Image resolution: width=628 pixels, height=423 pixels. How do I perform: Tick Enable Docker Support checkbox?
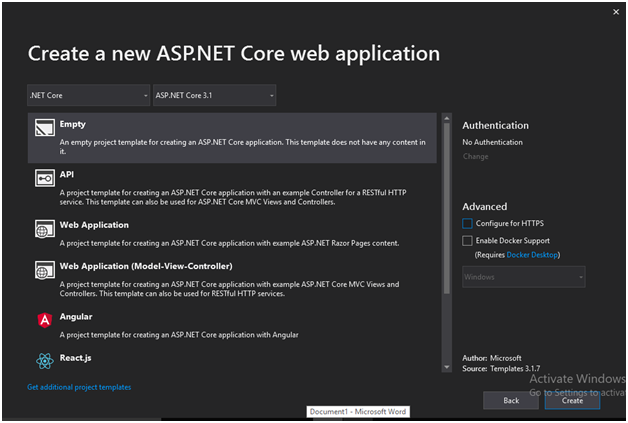click(x=467, y=241)
